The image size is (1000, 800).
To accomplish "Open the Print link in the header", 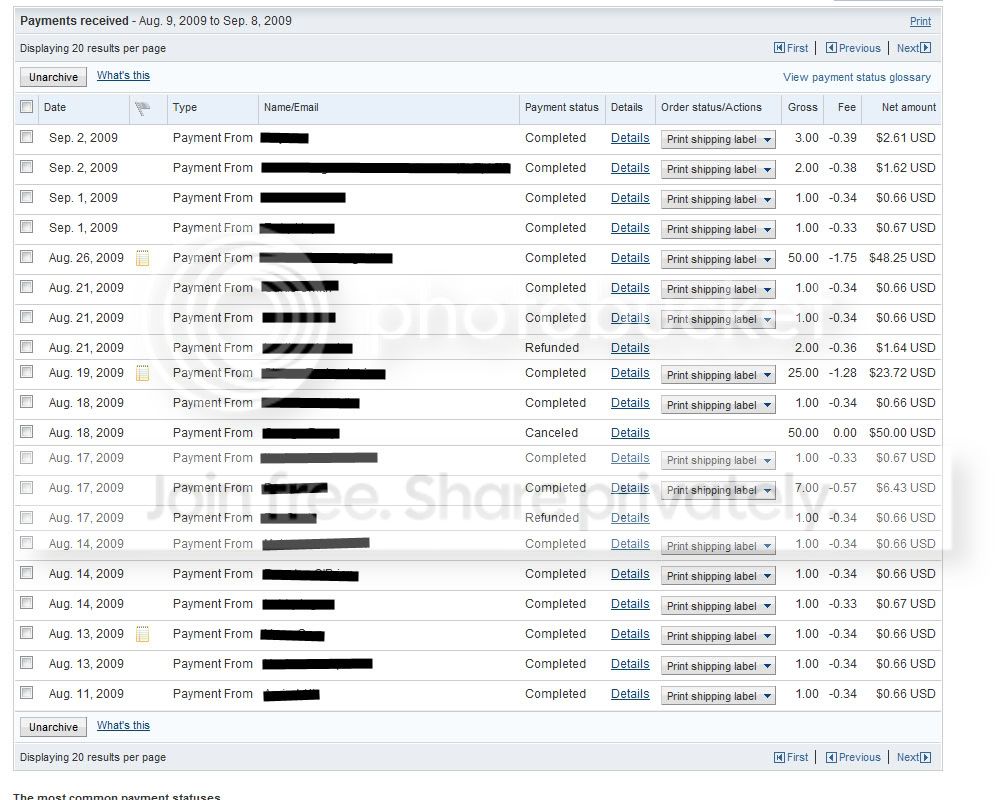I will (920, 21).
